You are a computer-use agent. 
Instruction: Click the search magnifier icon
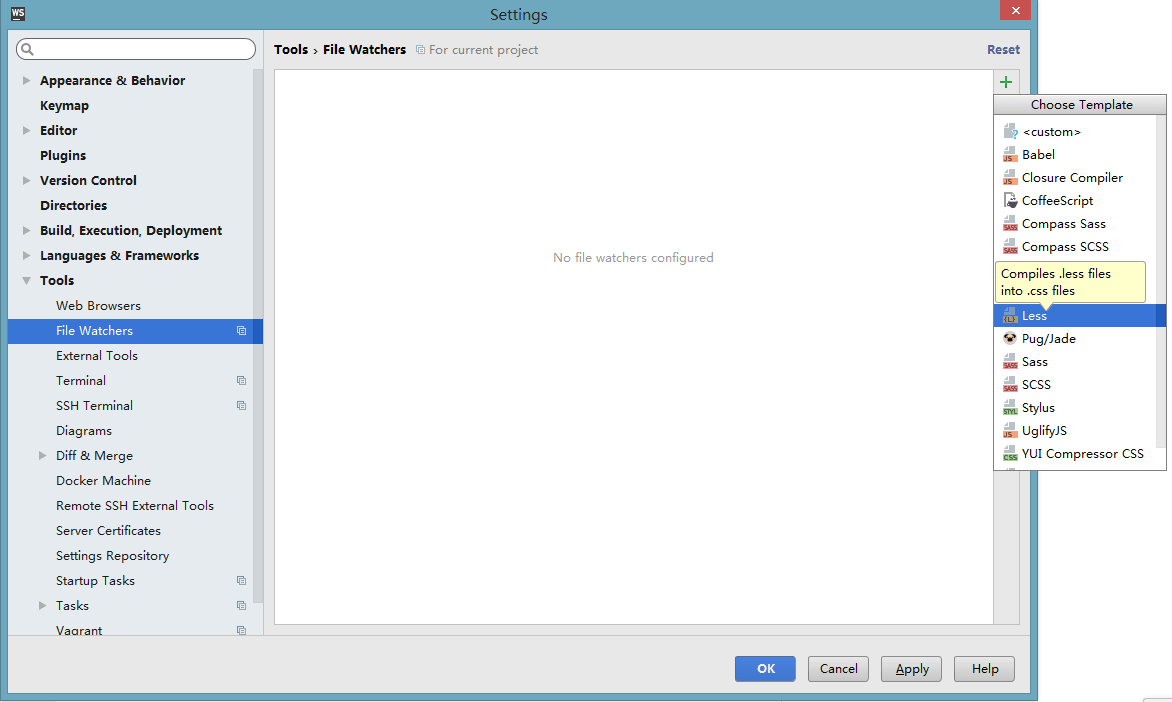(28, 49)
